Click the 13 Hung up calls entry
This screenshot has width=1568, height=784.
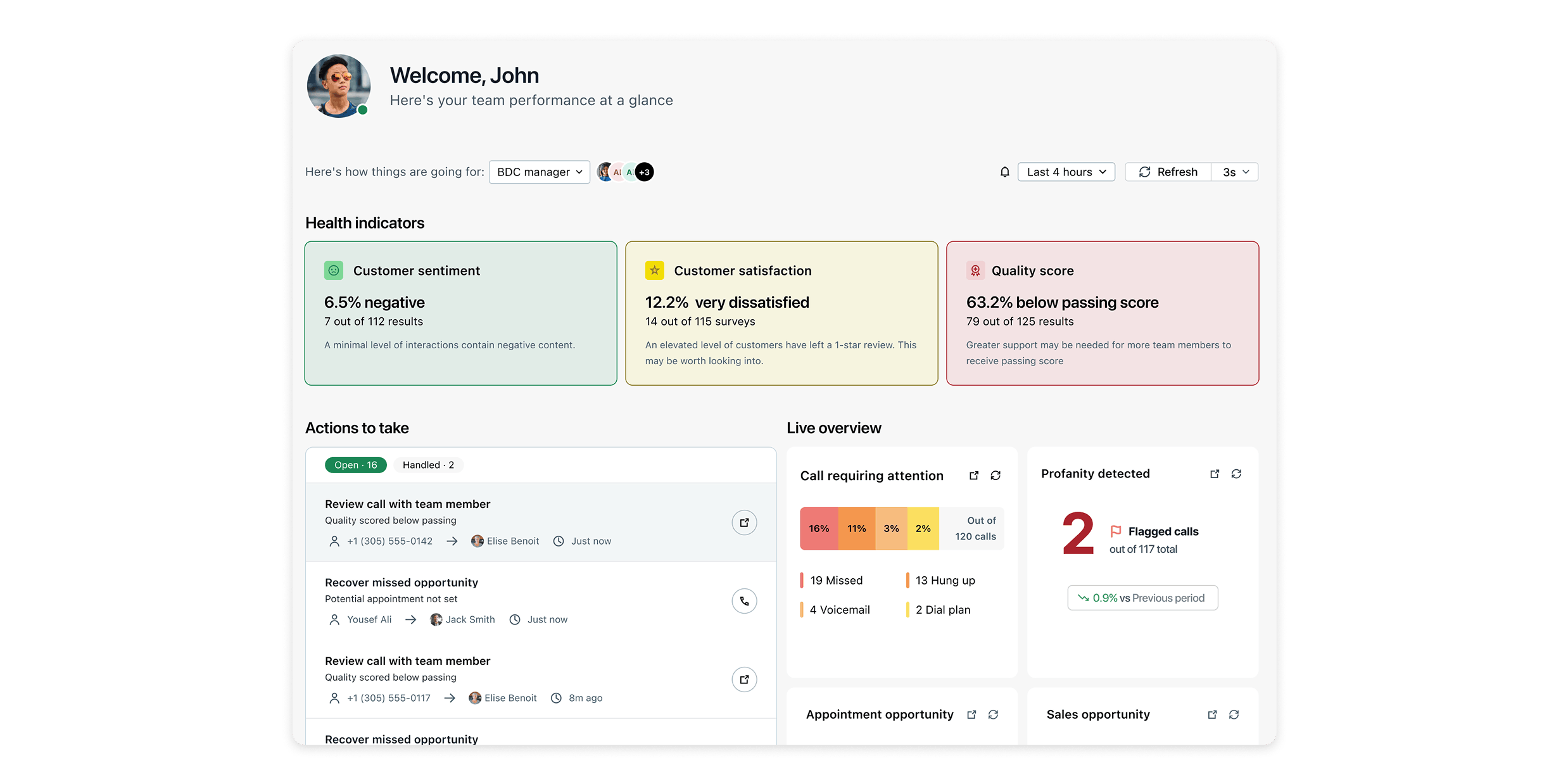click(x=945, y=580)
